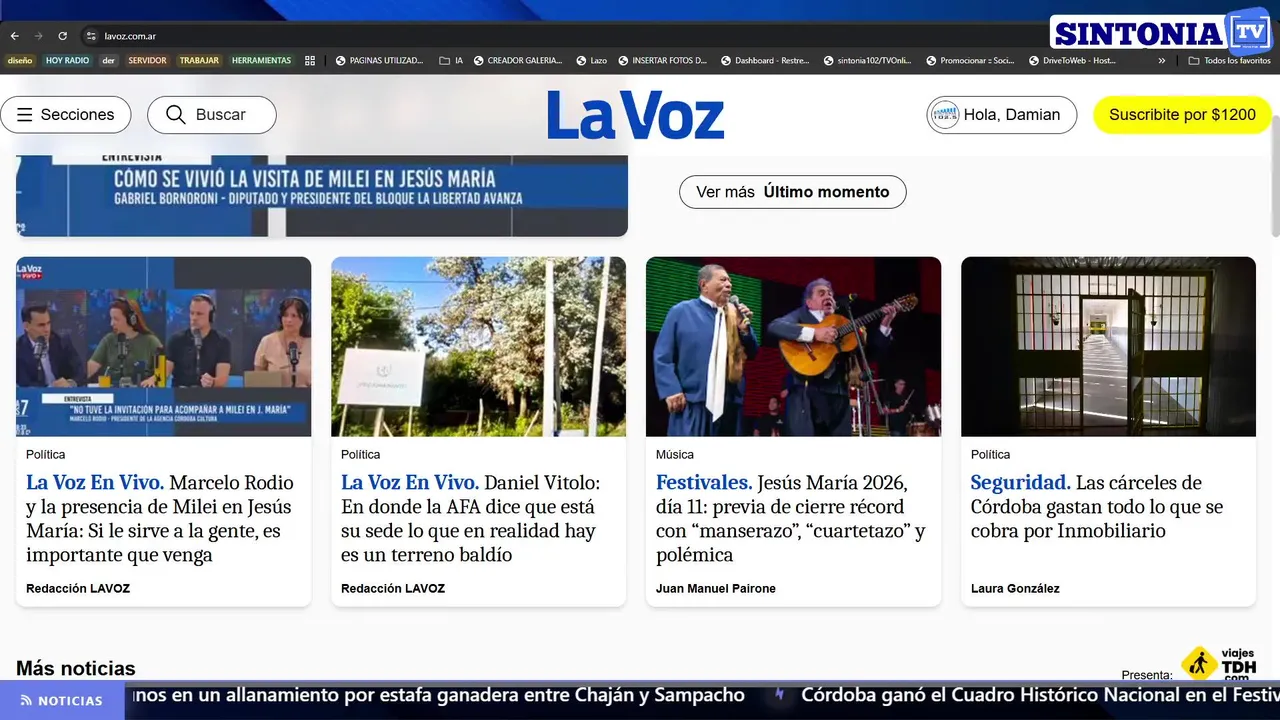Image resolution: width=1280 pixels, height=720 pixels.
Task: Click 'Redacción LAVOZ' under Rodio story
Action: click(x=78, y=589)
